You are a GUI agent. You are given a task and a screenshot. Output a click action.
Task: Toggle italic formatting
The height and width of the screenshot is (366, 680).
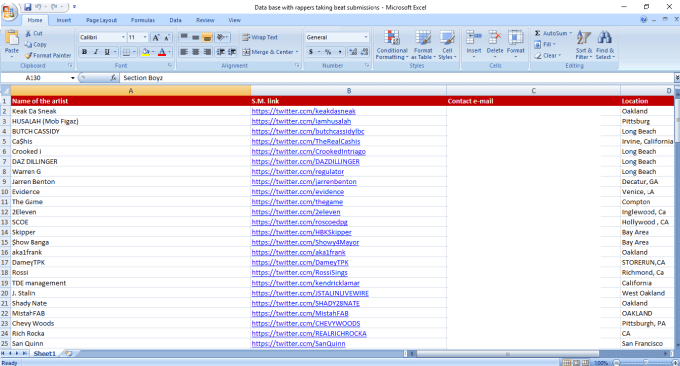96,52
